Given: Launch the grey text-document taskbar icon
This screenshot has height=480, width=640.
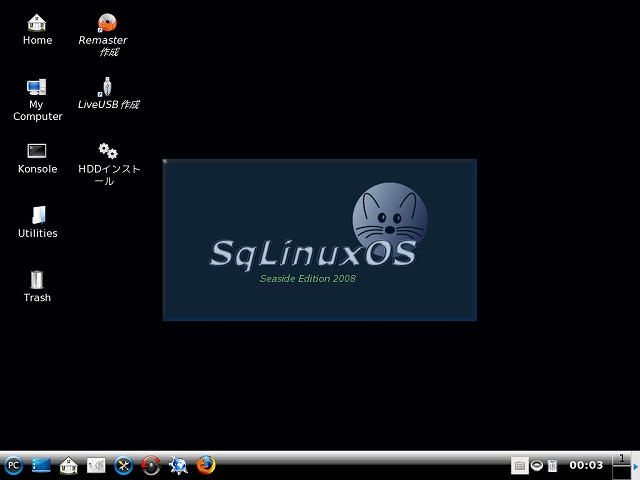Looking at the screenshot, I should click(x=96, y=465).
